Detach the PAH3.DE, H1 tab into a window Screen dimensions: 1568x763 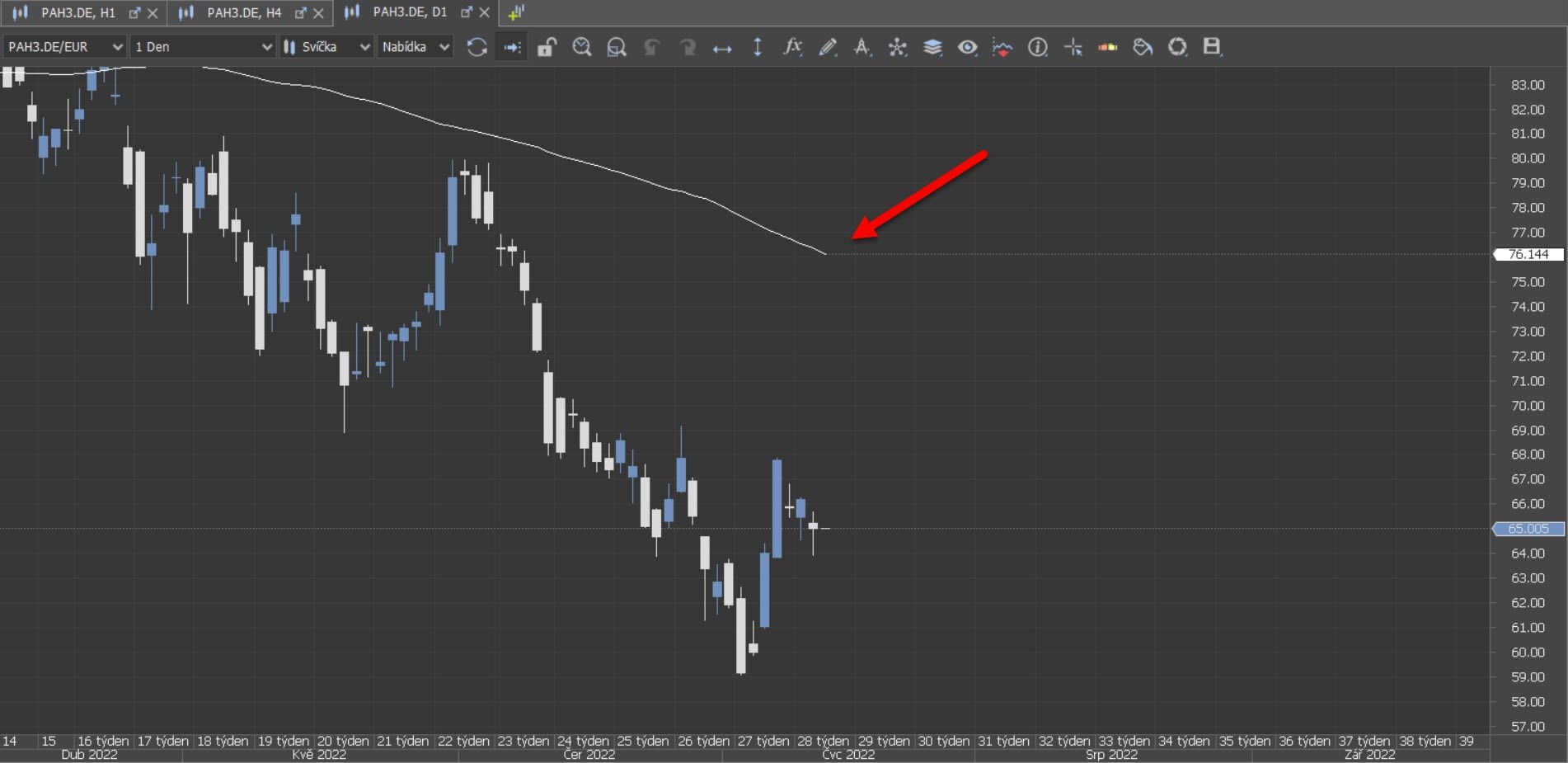point(135,12)
